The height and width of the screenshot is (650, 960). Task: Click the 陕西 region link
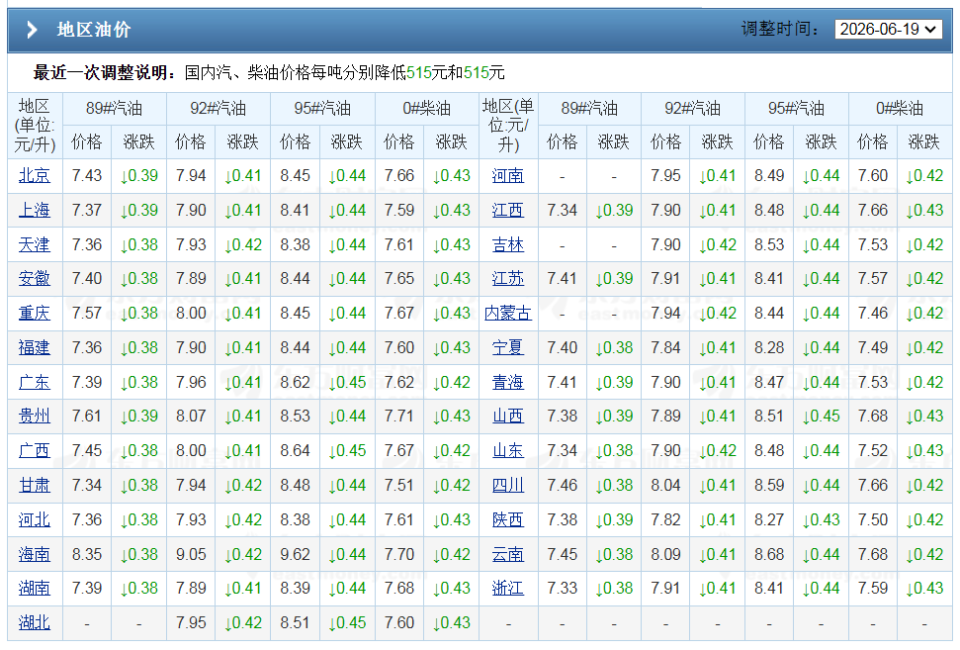point(508,520)
